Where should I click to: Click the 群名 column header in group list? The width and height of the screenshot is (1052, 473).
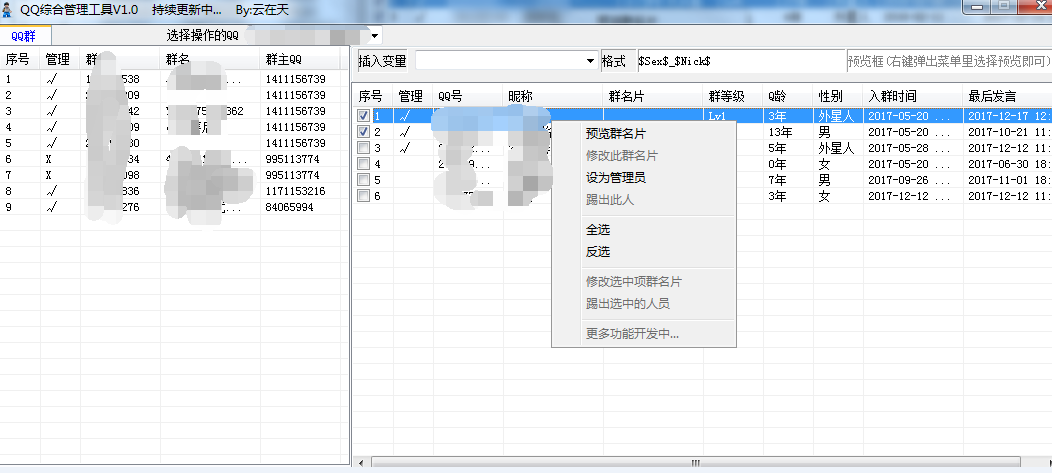click(x=210, y=60)
